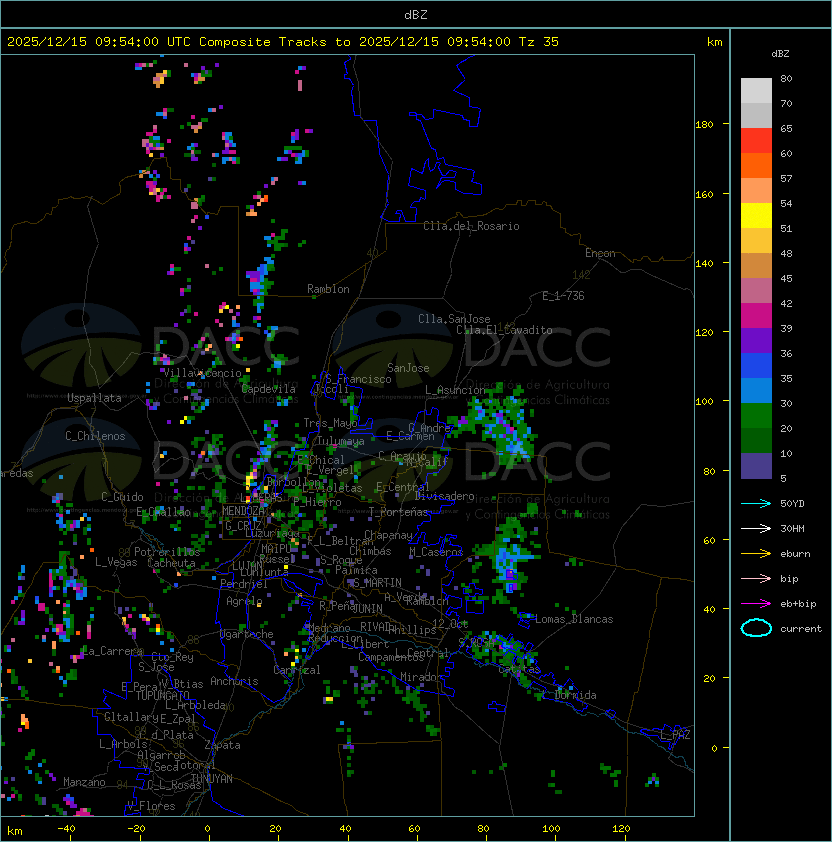Click the 'M_Caseros' map label

coord(436,551)
